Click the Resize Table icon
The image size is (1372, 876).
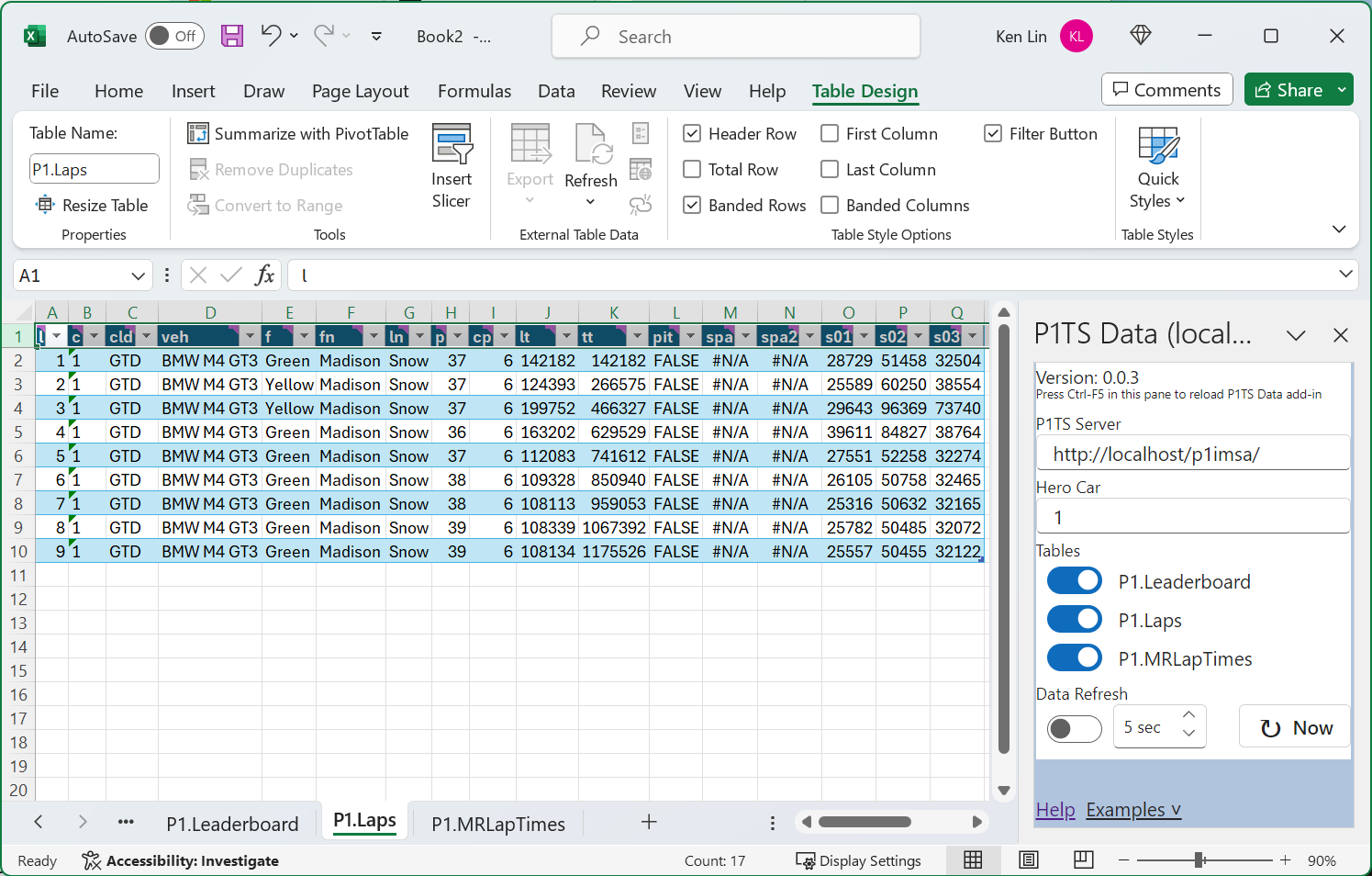point(44,205)
